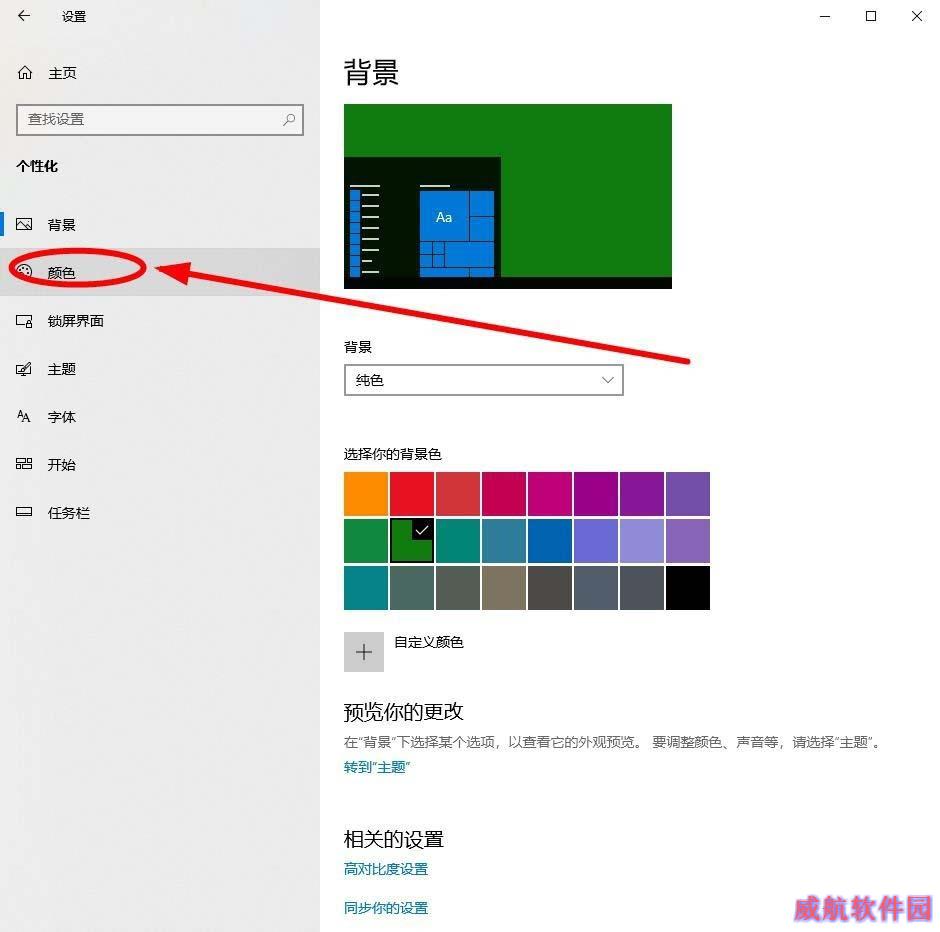
Task: Close the Settings window
Action: coord(917,16)
